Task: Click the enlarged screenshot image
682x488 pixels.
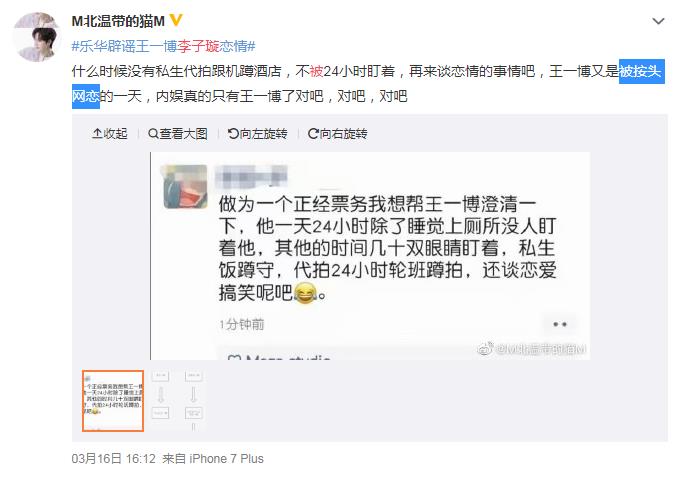Action: point(370,256)
